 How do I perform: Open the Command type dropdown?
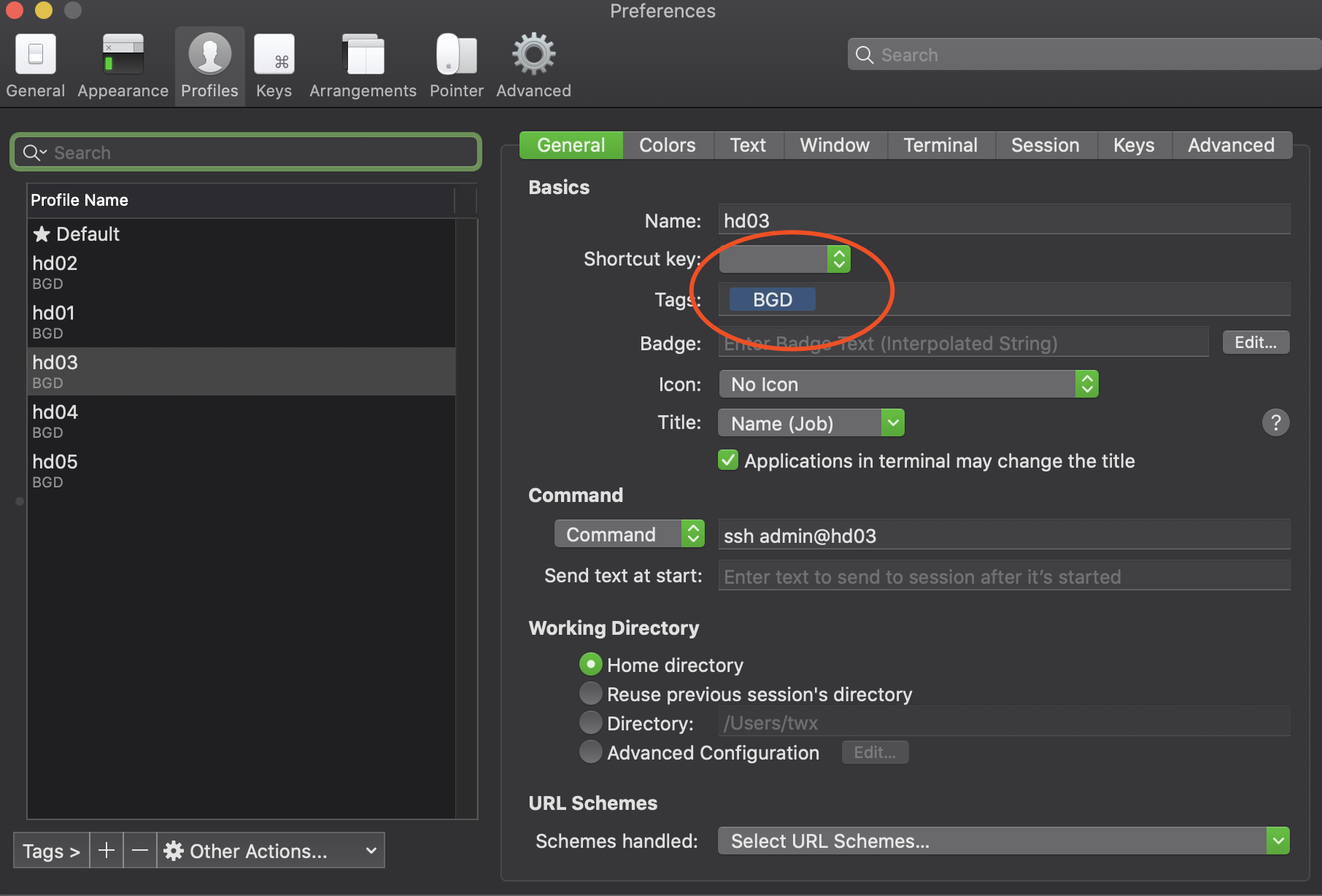[629, 534]
